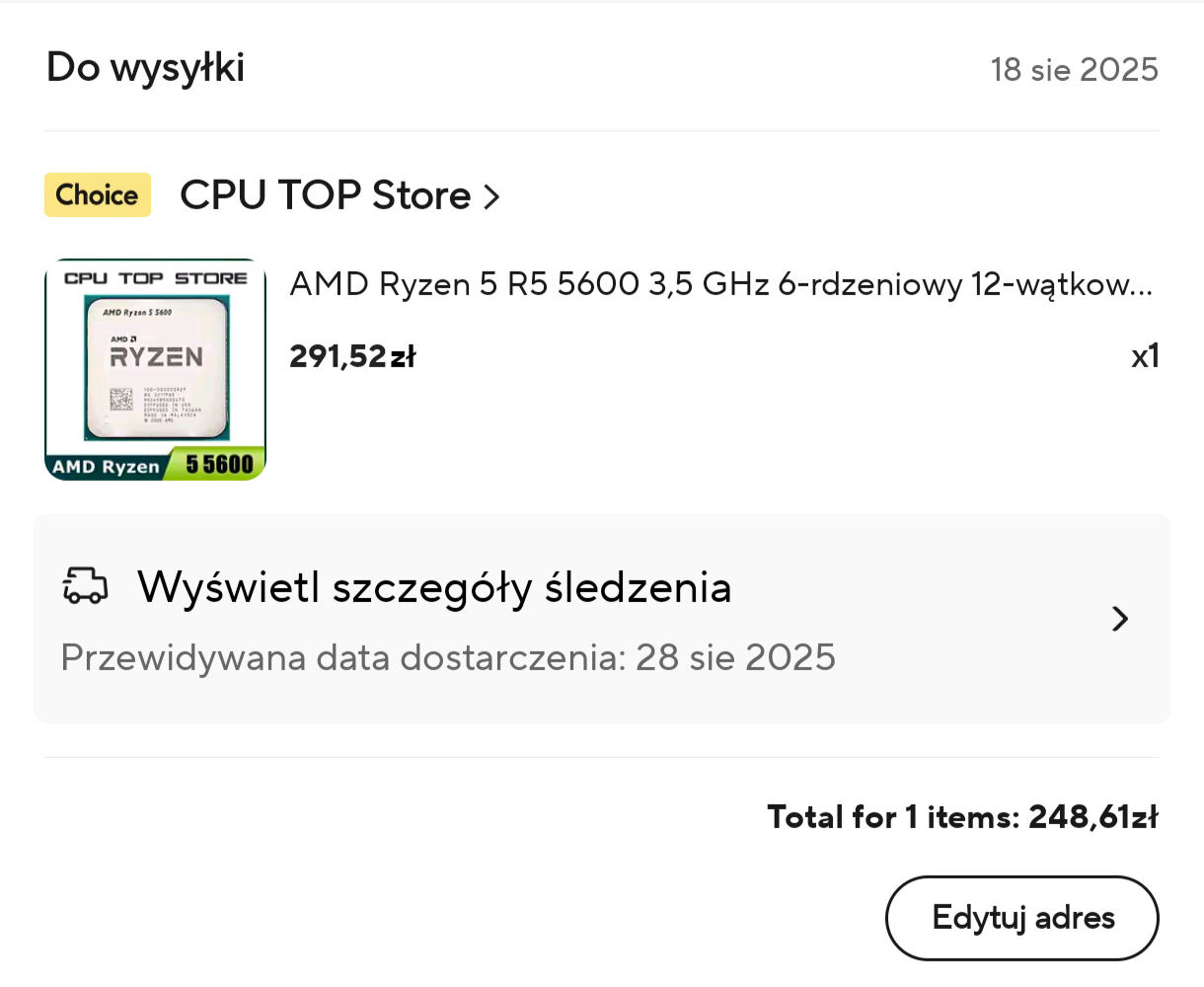Click the chevron beside CPU TOP Store
The width and height of the screenshot is (1204, 987).
pyautogui.click(x=491, y=197)
